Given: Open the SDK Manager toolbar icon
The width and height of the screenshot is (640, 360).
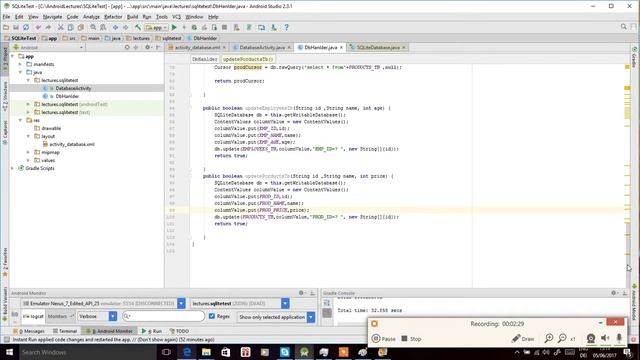Looking at the screenshot, I should (x=274, y=27).
